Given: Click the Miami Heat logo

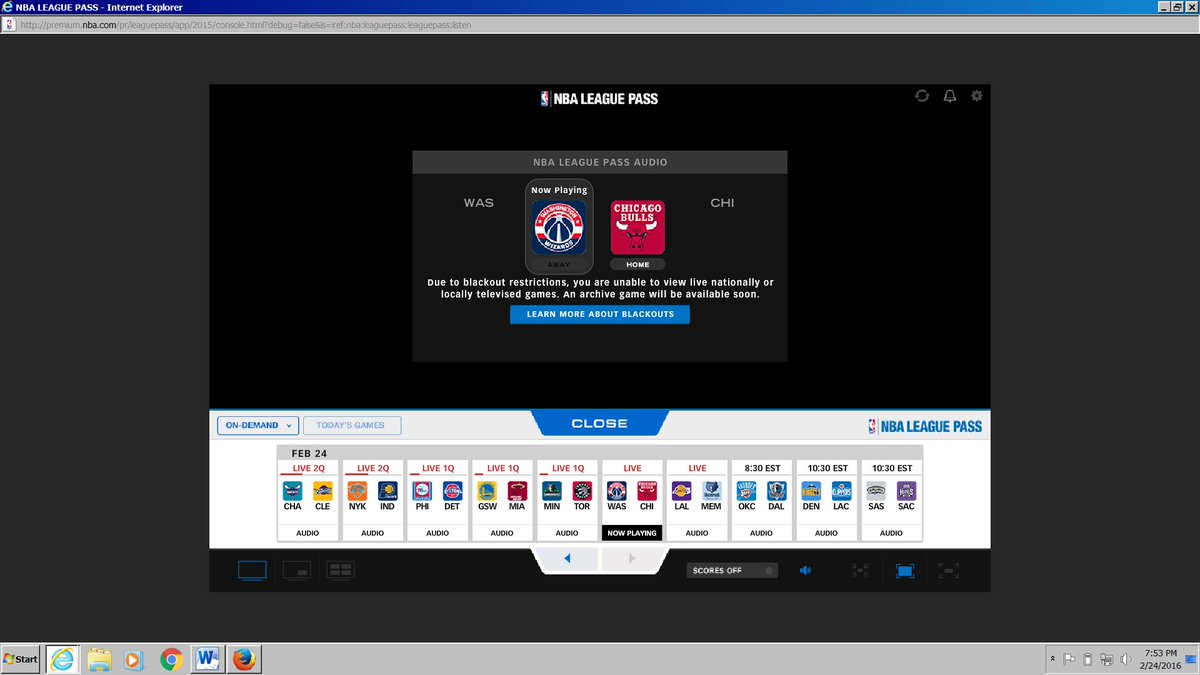Looking at the screenshot, I should pyautogui.click(x=517, y=491).
